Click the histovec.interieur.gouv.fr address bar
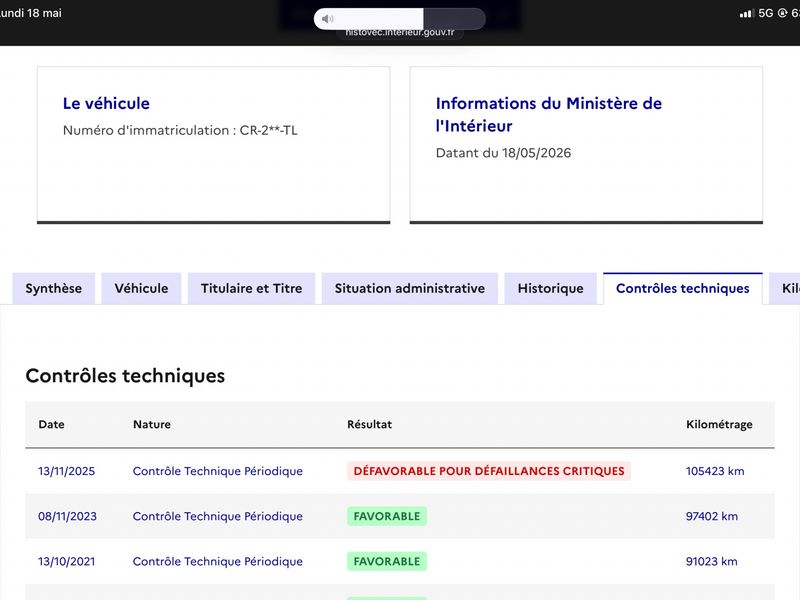This screenshot has height=600, width=800. click(399, 32)
